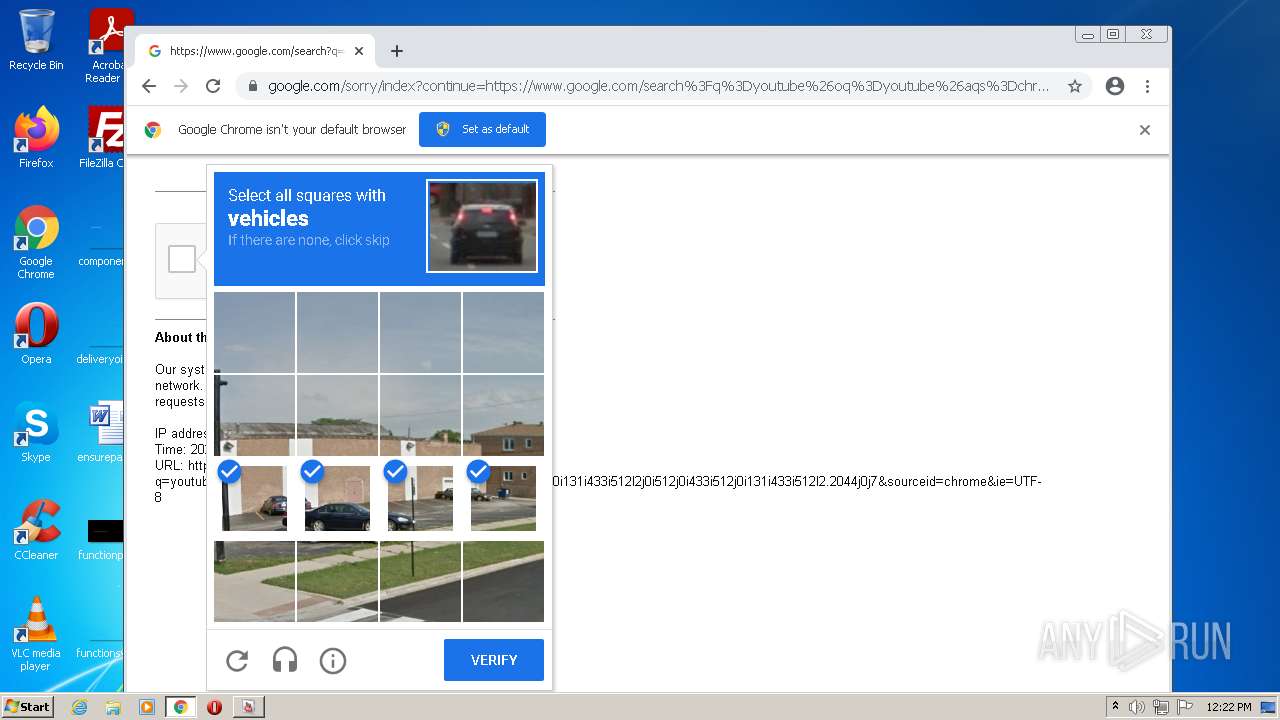The width and height of the screenshot is (1280, 720).
Task: Open Chrome three-dot menu
Action: pos(1147,86)
